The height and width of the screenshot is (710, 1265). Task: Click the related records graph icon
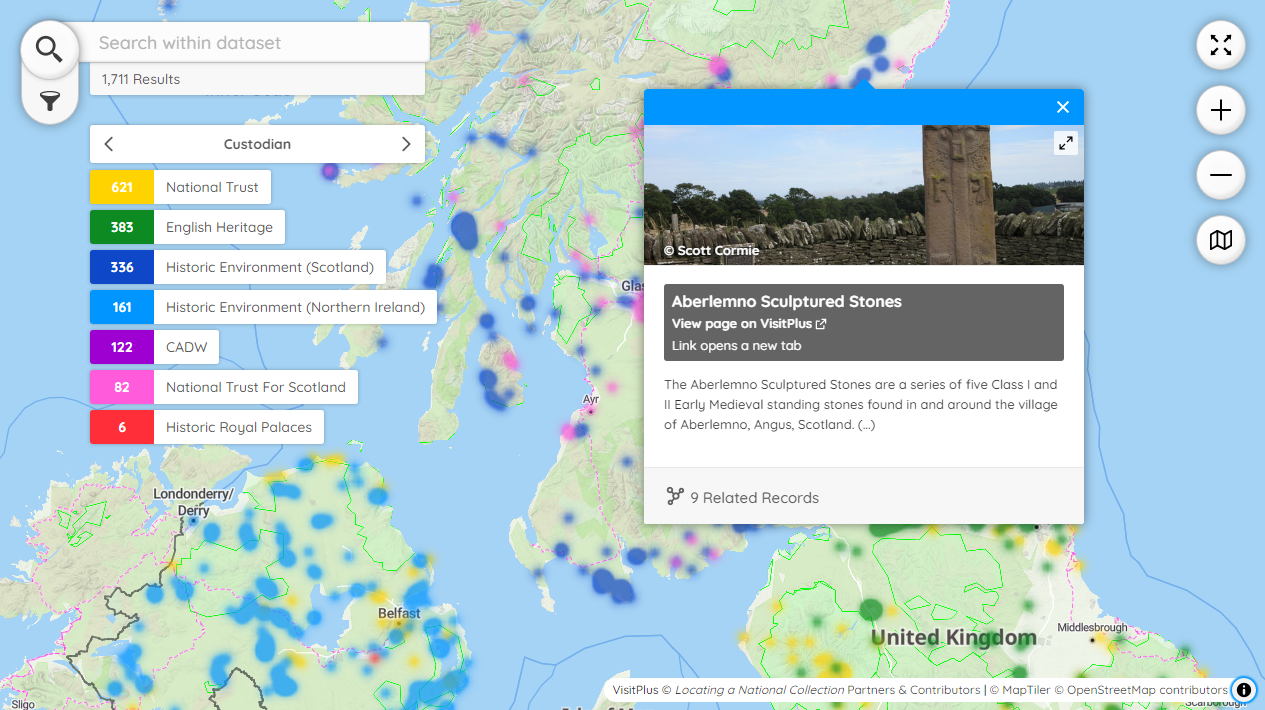tap(675, 497)
